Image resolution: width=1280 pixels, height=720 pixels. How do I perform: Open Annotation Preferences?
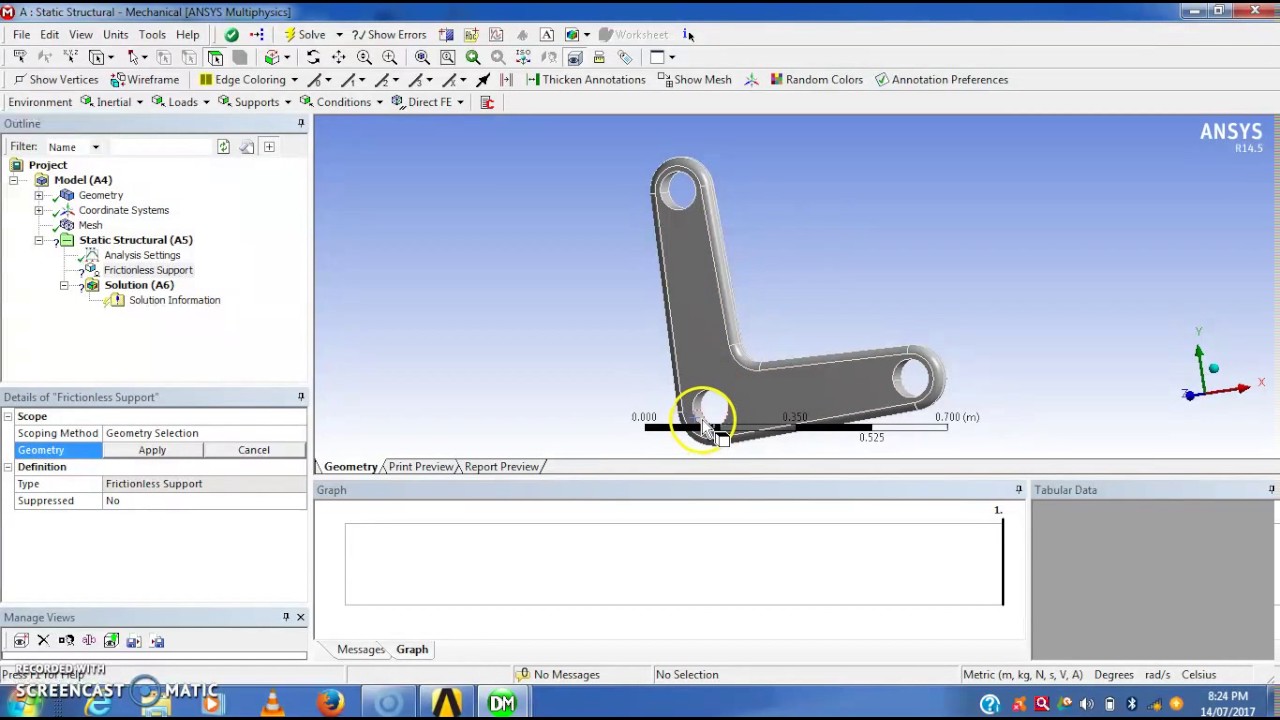(941, 80)
